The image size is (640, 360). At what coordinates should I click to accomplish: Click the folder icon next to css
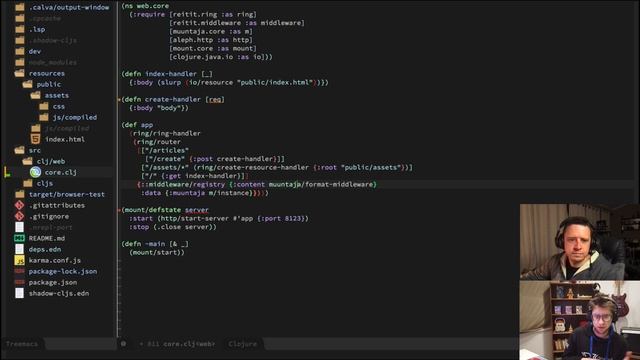(44, 107)
